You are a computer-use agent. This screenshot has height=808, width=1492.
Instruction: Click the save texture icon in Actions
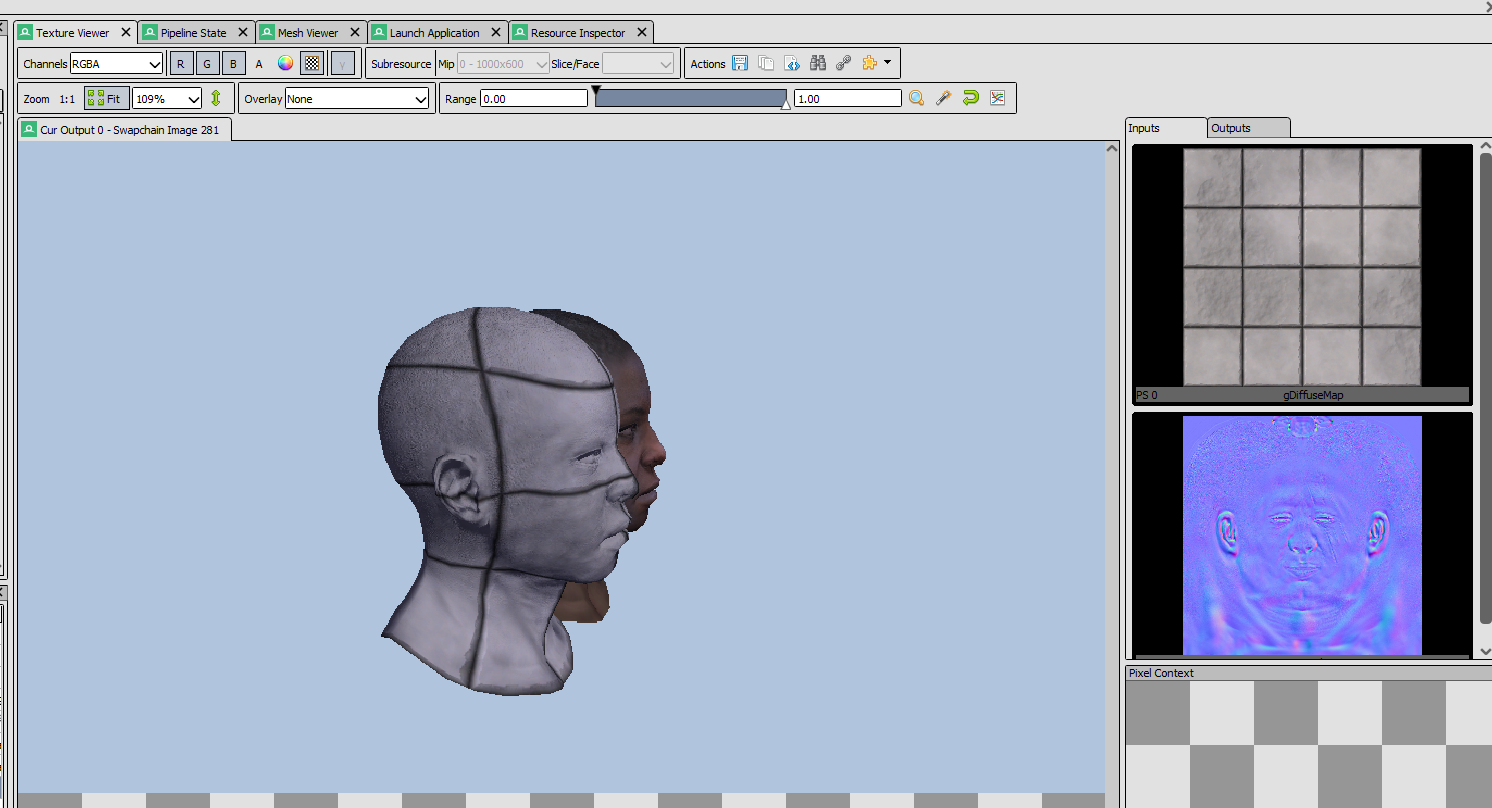tap(740, 64)
